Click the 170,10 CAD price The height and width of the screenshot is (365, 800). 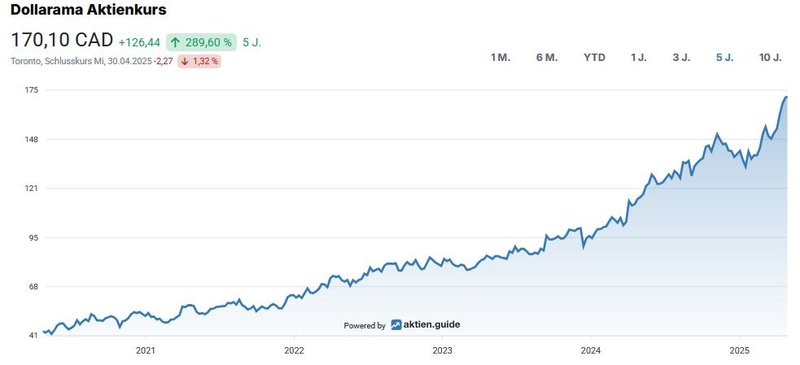tap(62, 40)
